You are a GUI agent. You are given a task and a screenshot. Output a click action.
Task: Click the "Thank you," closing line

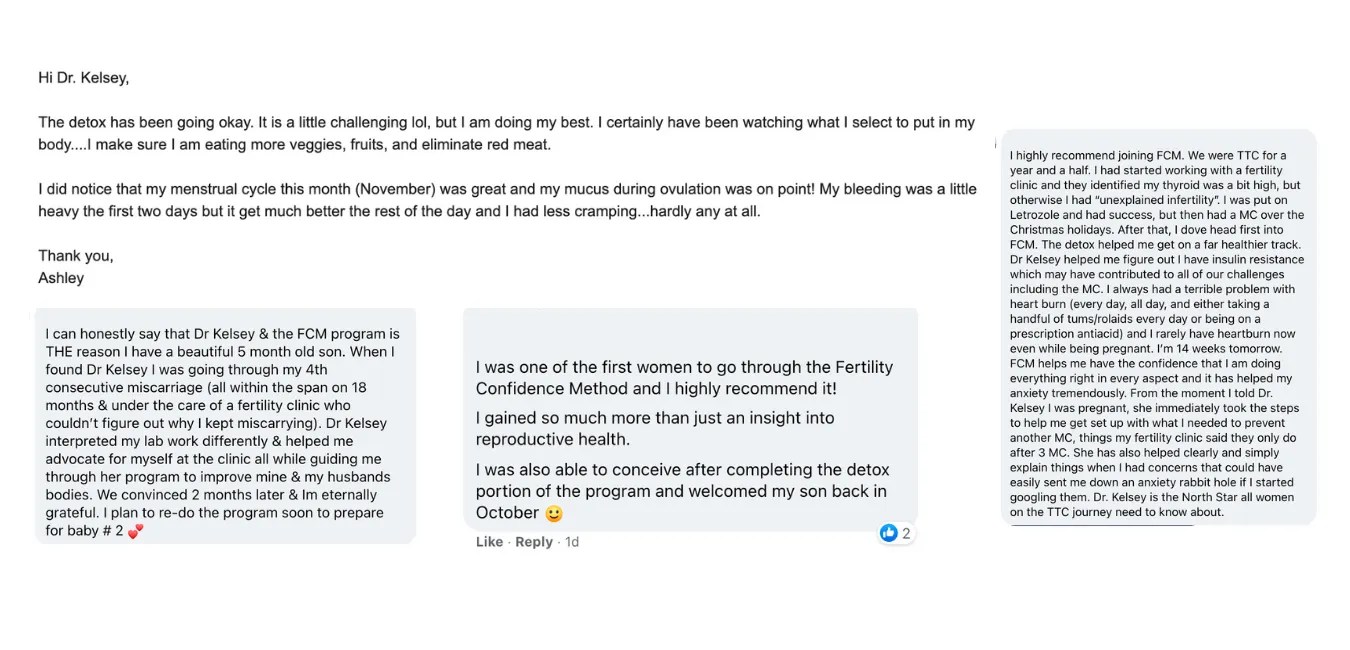(x=76, y=256)
